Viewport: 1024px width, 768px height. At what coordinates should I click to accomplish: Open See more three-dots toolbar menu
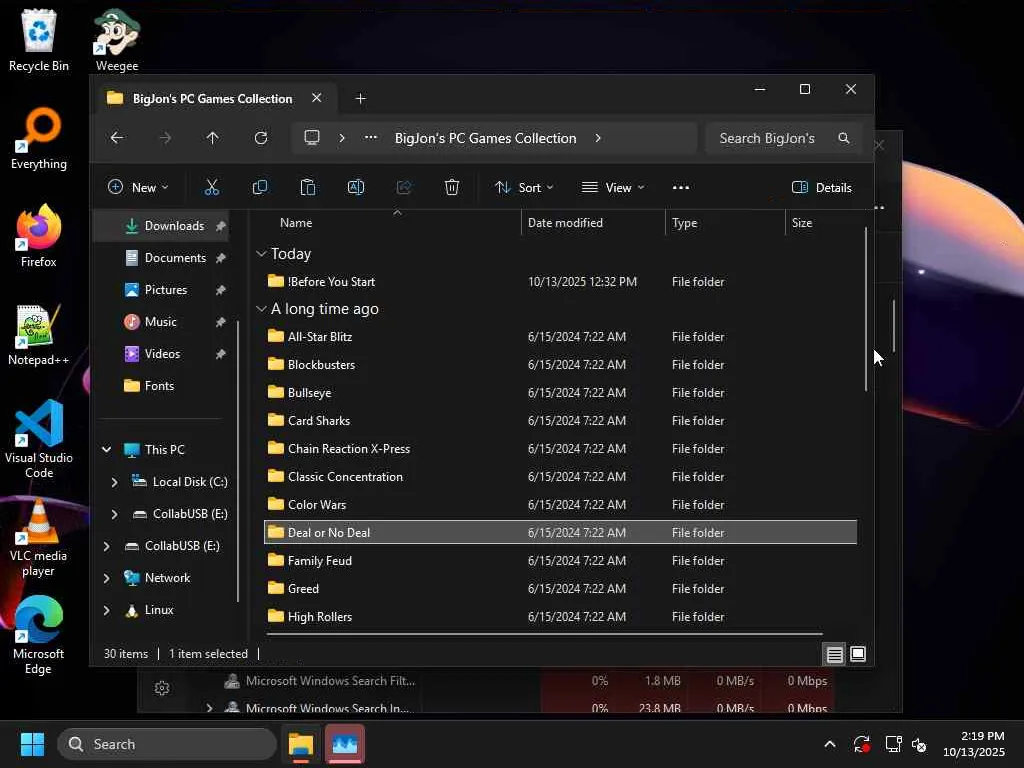(x=681, y=187)
